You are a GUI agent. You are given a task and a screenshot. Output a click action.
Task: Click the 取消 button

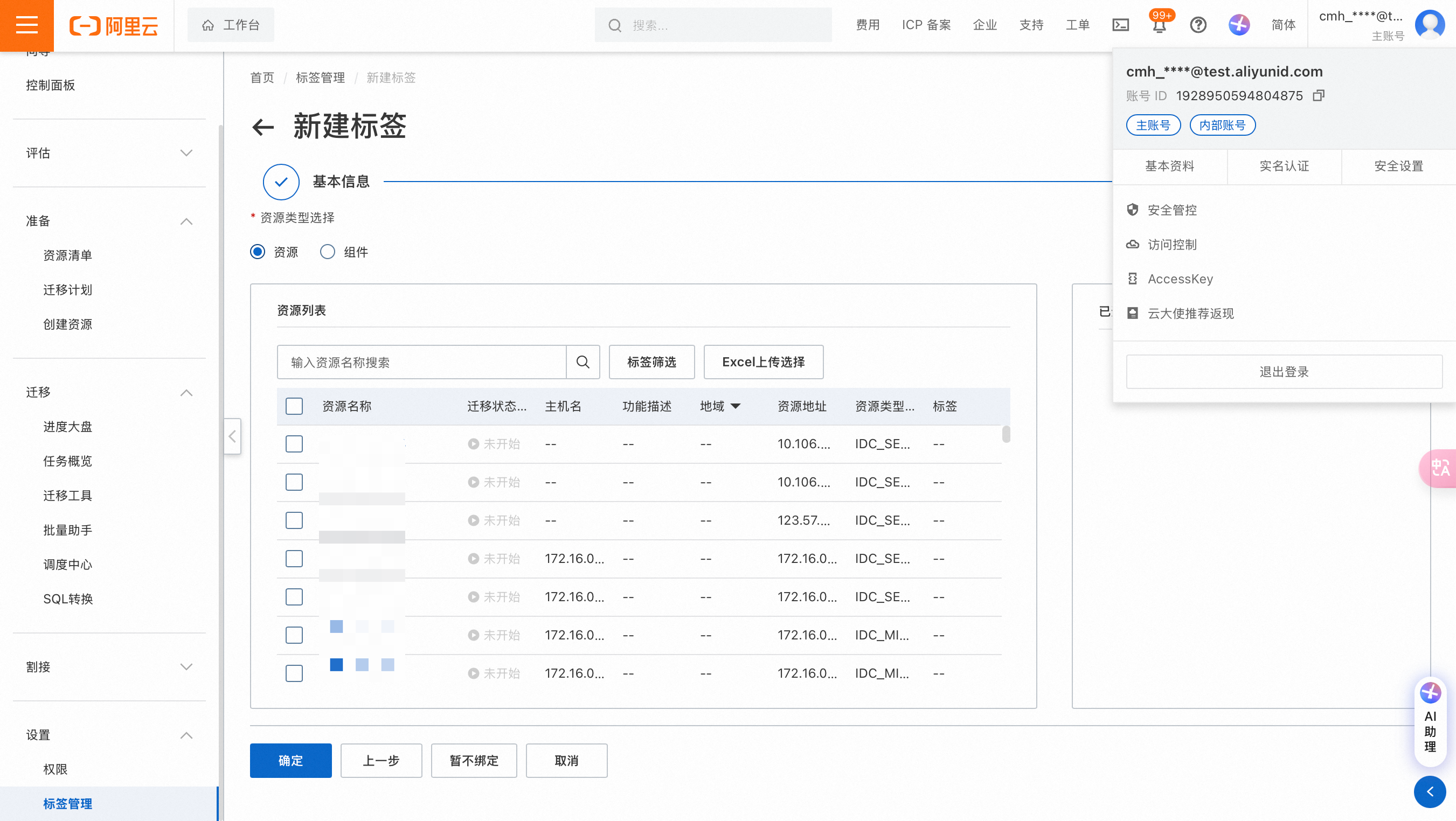pyautogui.click(x=566, y=761)
